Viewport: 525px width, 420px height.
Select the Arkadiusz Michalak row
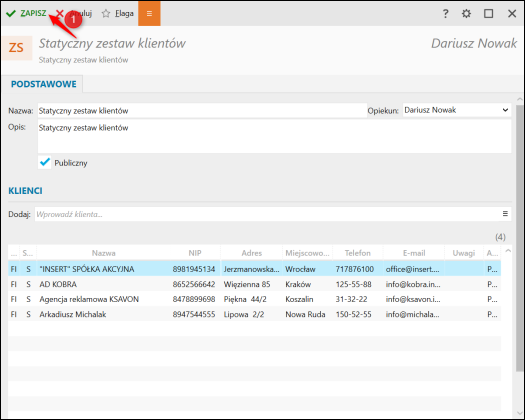[254, 314]
